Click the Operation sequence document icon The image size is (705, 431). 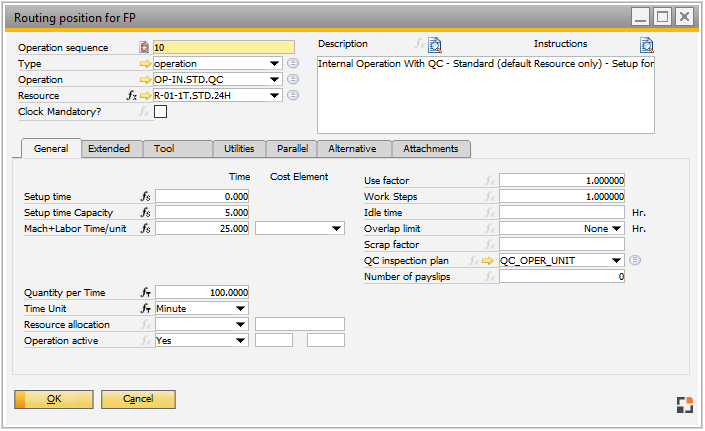(x=145, y=47)
